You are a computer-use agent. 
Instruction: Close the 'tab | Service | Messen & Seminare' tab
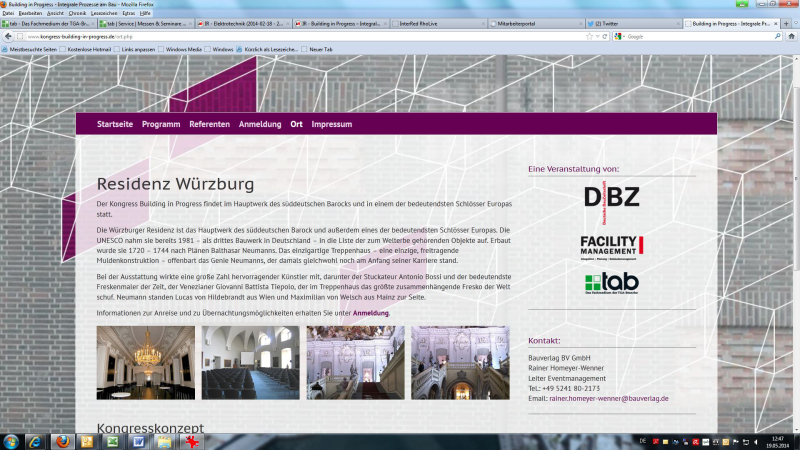pos(190,23)
